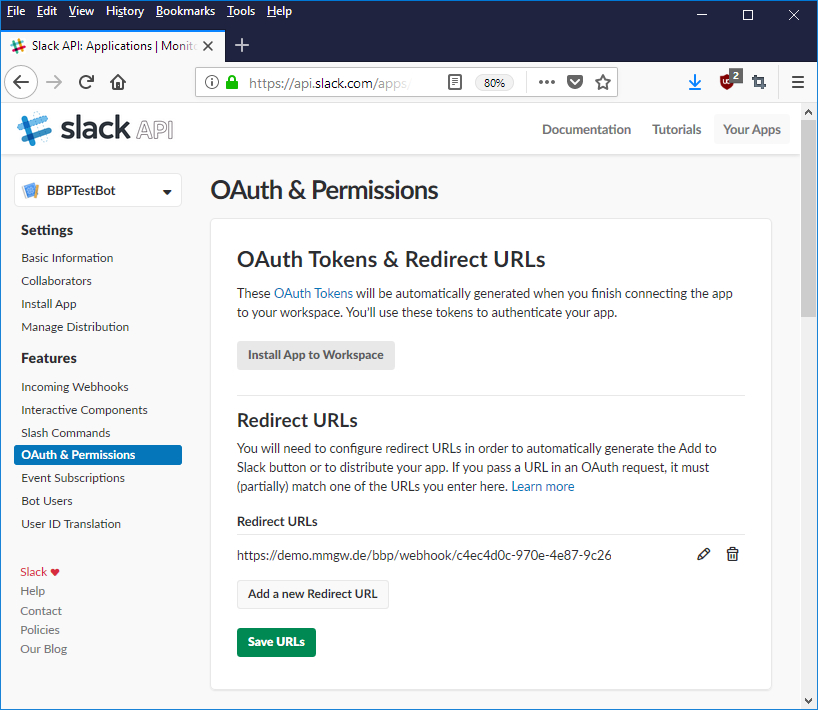This screenshot has width=818, height=710.
Task: Edit the demo.mmgw.de redirect URL
Action: click(703, 554)
